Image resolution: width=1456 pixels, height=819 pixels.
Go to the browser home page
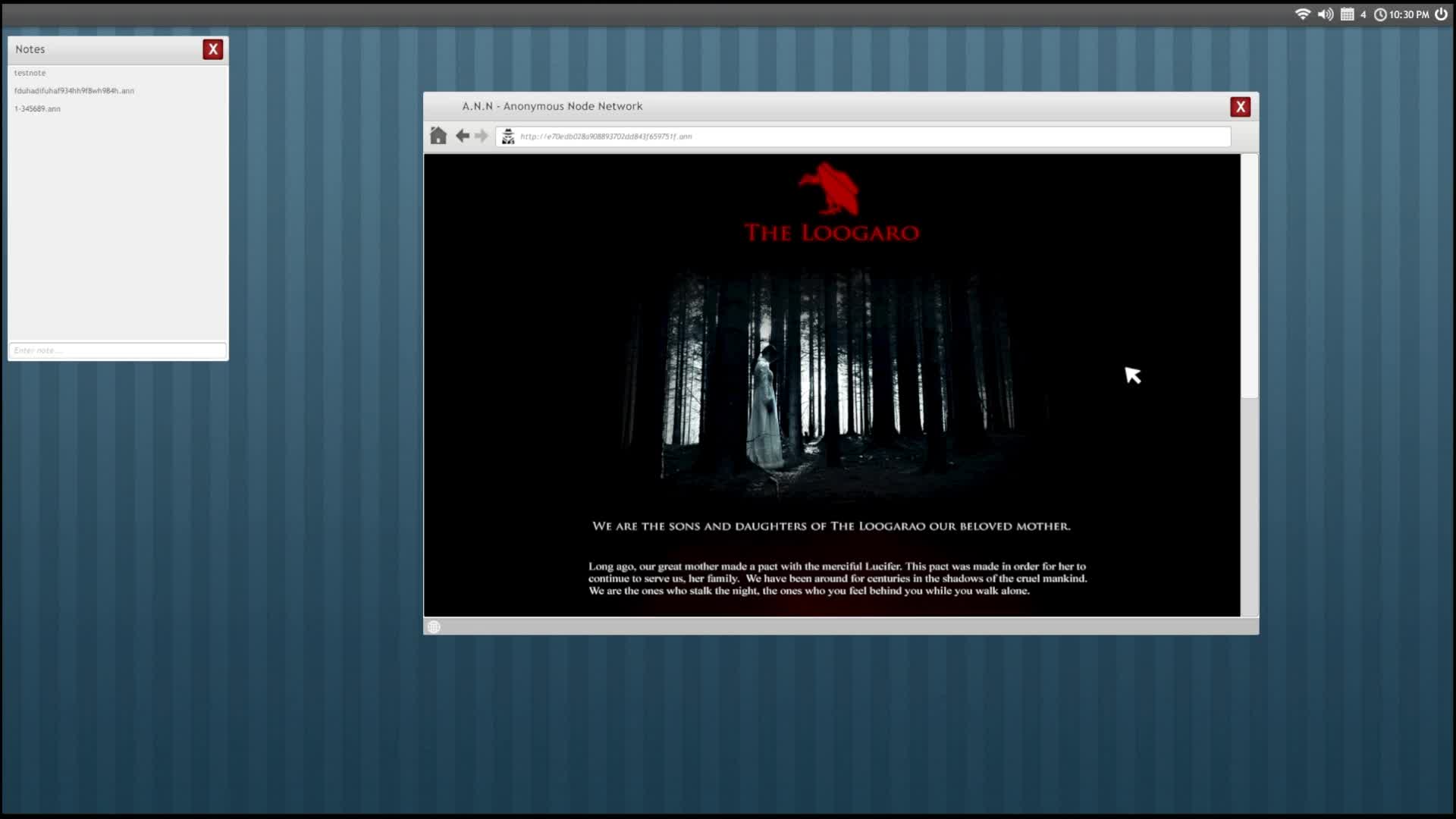[x=438, y=136]
